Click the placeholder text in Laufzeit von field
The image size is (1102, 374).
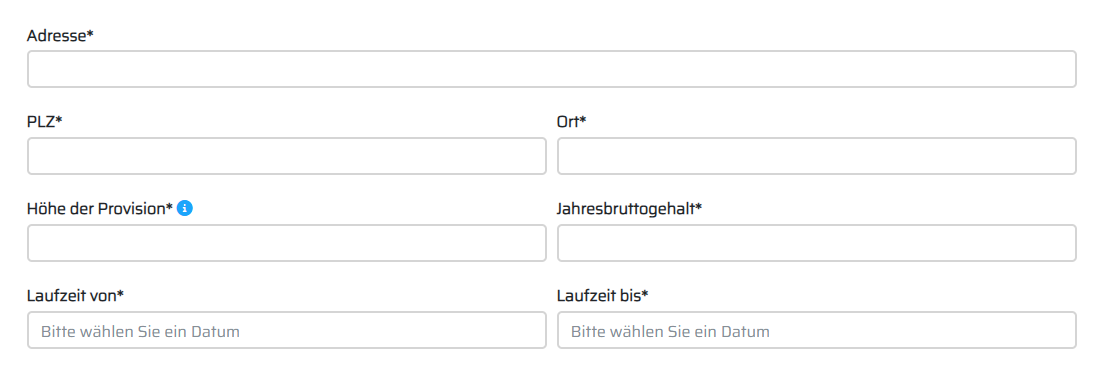coord(141,331)
